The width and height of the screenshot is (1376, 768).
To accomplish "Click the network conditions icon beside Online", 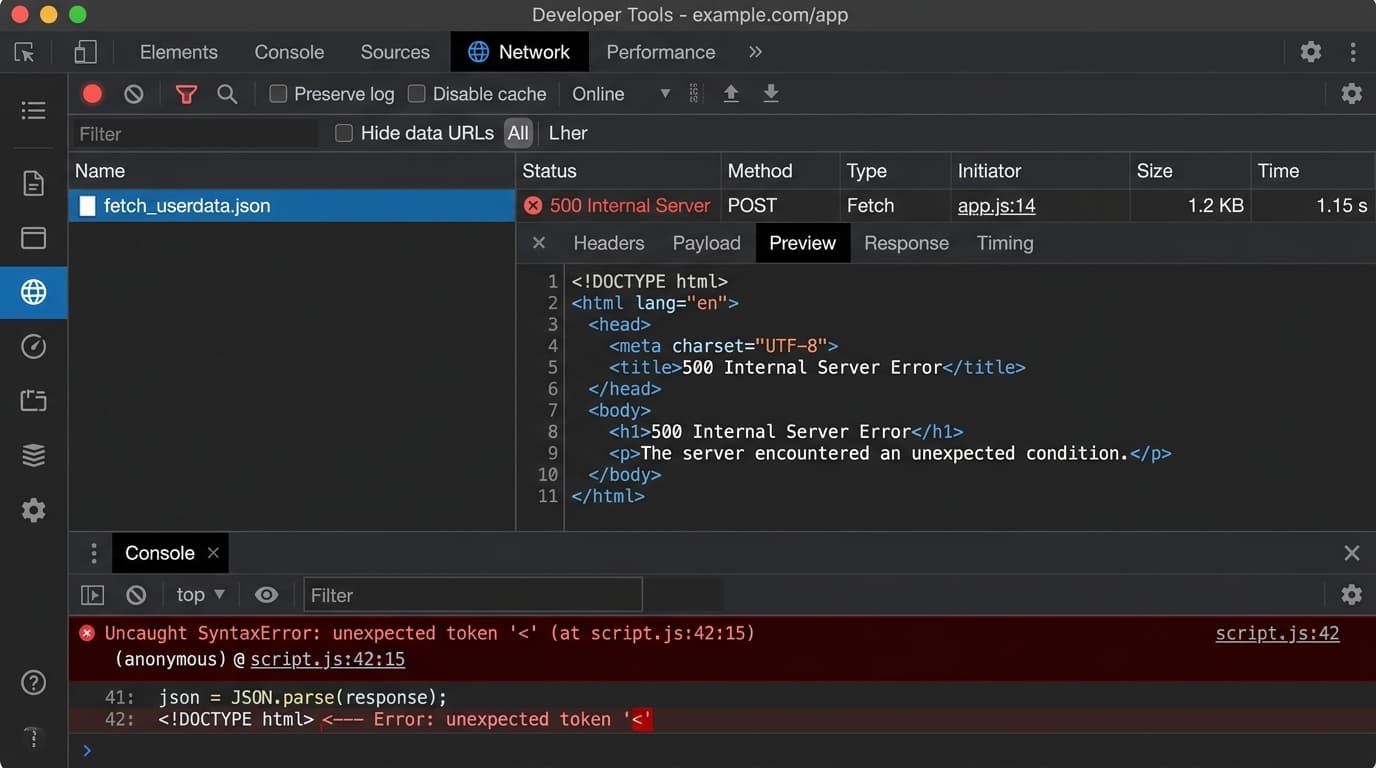I will pos(695,94).
